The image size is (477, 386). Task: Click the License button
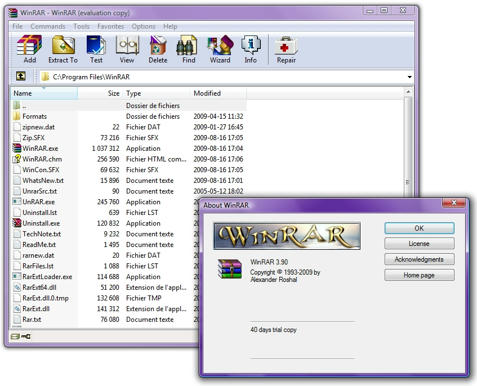tap(419, 244)
